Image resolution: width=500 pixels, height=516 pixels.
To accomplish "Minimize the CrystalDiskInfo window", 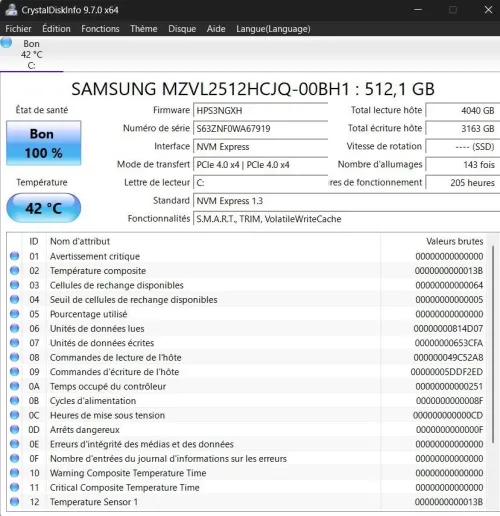I will 418,9.
